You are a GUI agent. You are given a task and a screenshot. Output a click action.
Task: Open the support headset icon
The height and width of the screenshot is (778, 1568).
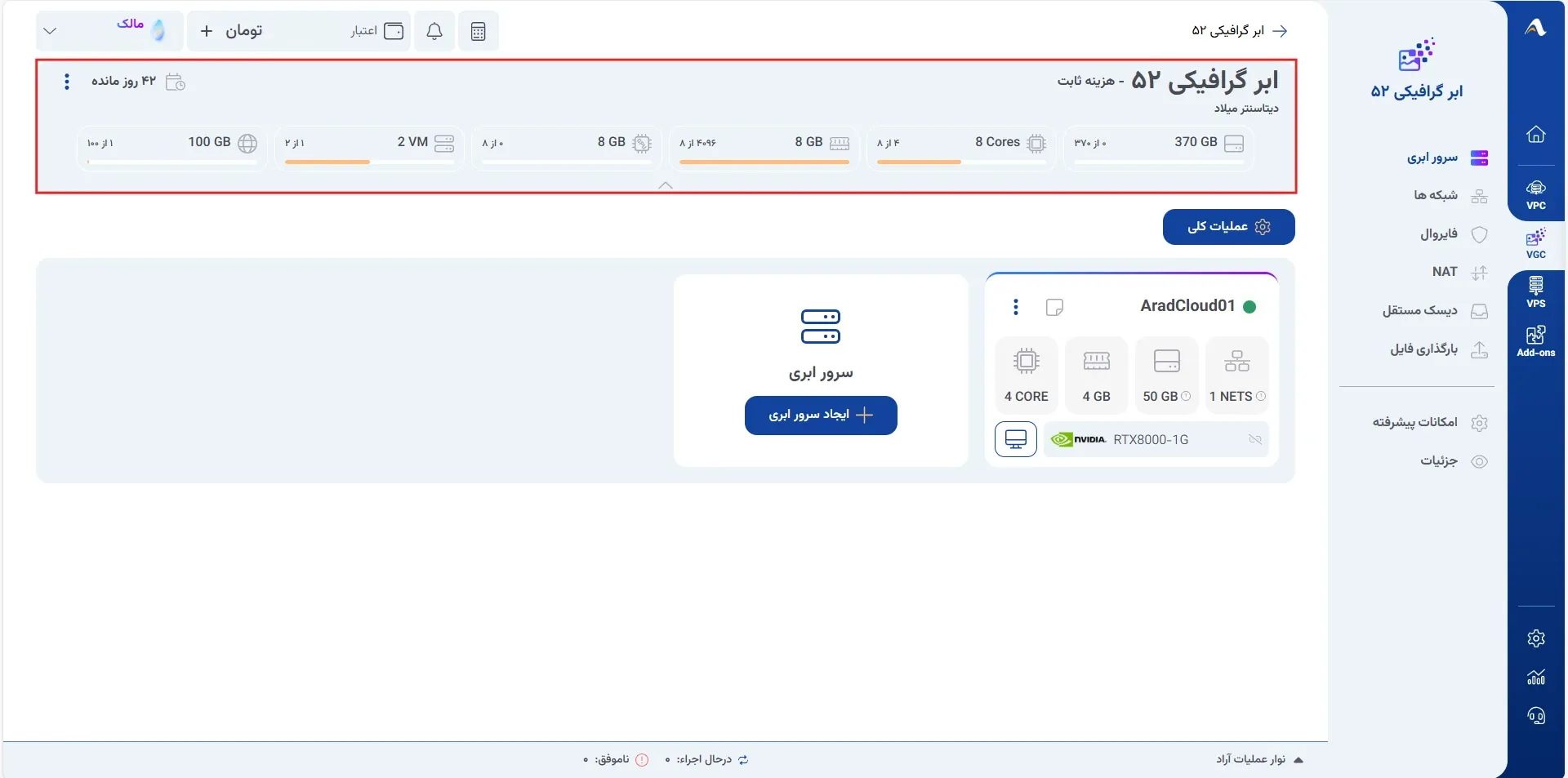[x=1536, y=716]
